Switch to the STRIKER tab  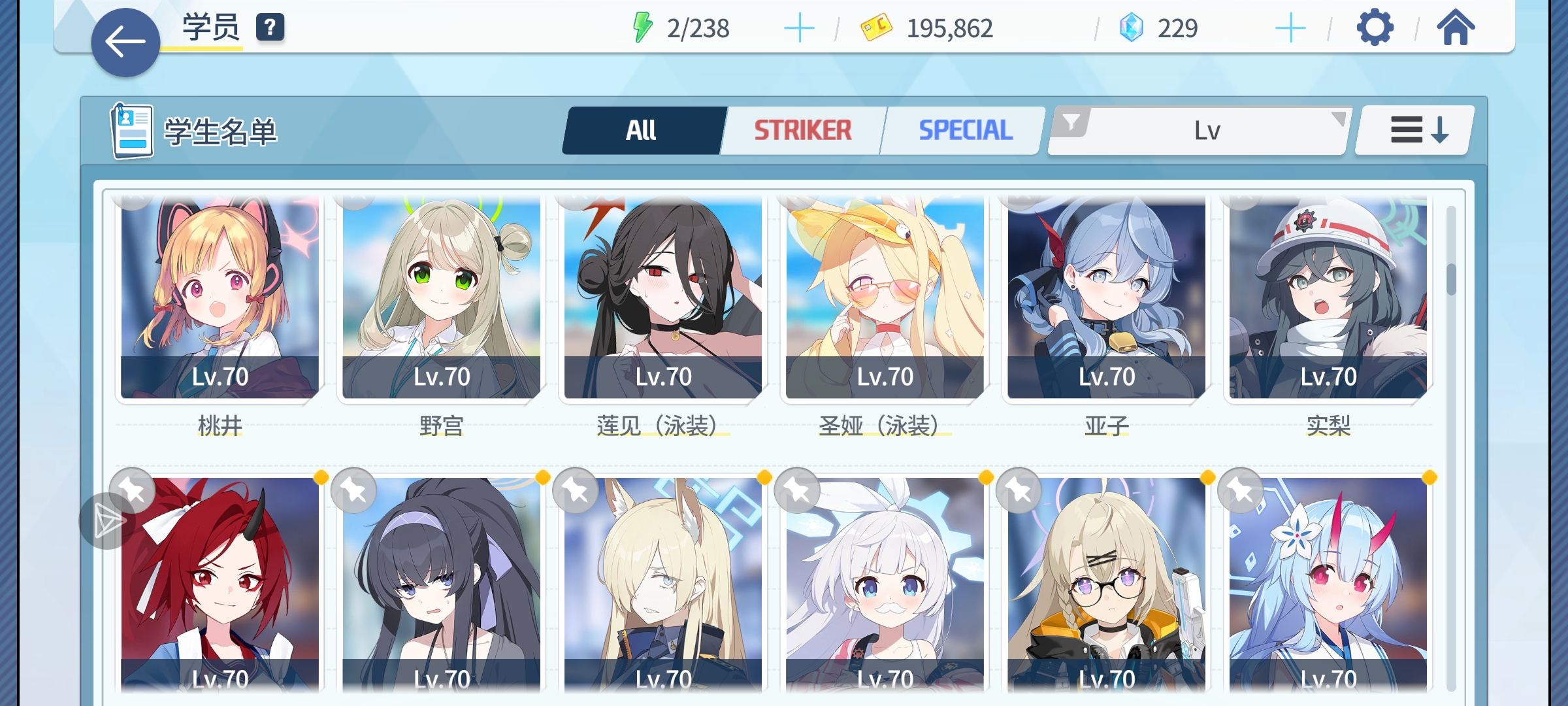[x=803, y=130]
